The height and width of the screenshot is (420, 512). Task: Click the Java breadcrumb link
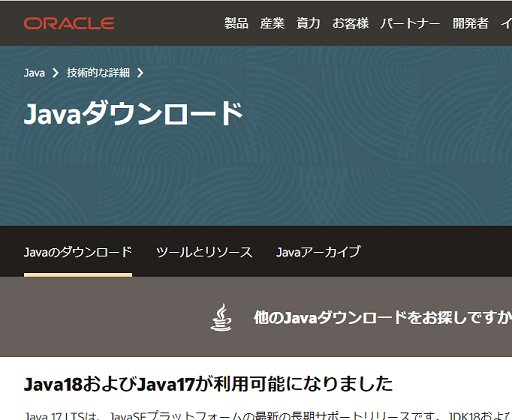34,73
